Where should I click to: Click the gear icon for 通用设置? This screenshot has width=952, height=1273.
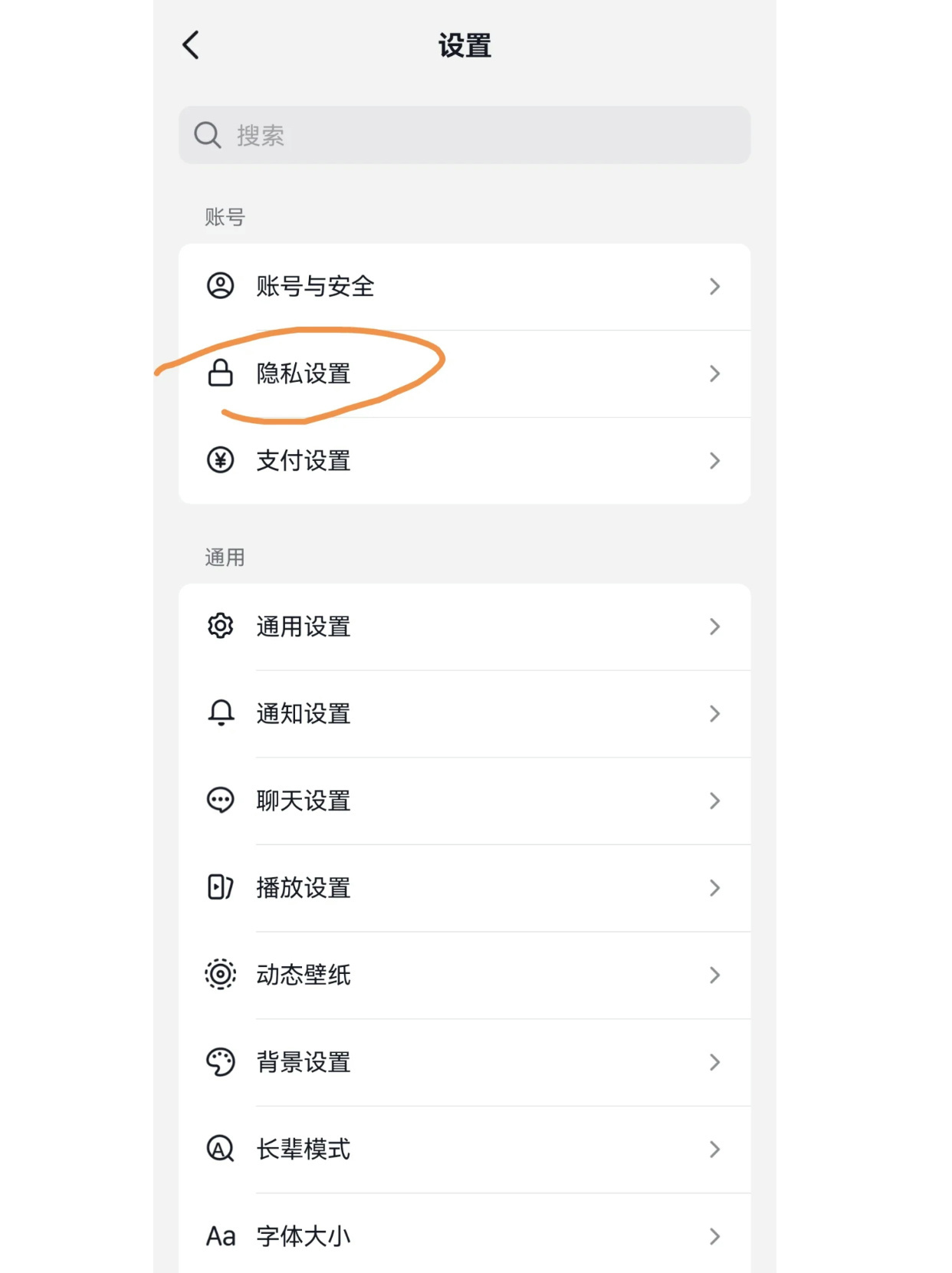(220, 626)
